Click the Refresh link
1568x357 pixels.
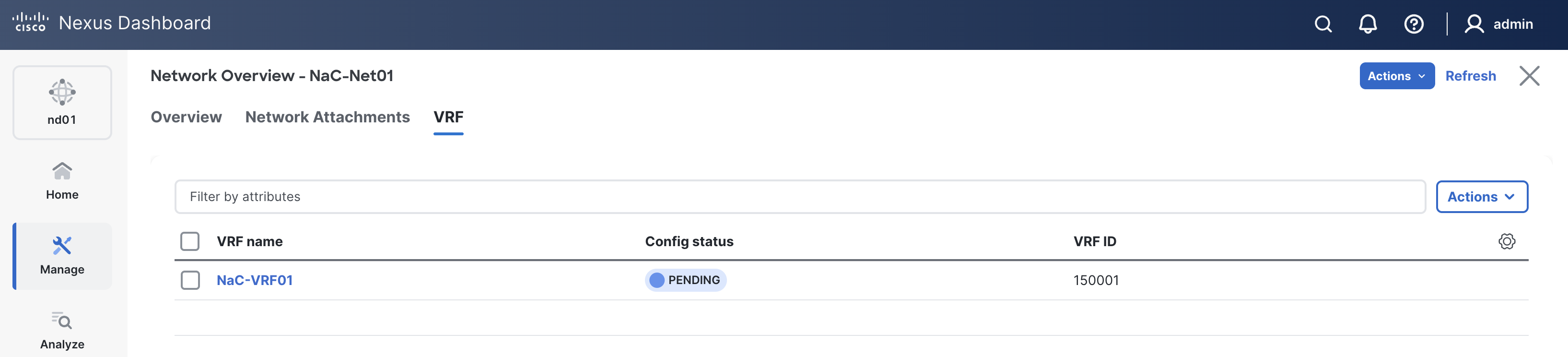[x=1470, y=76]
